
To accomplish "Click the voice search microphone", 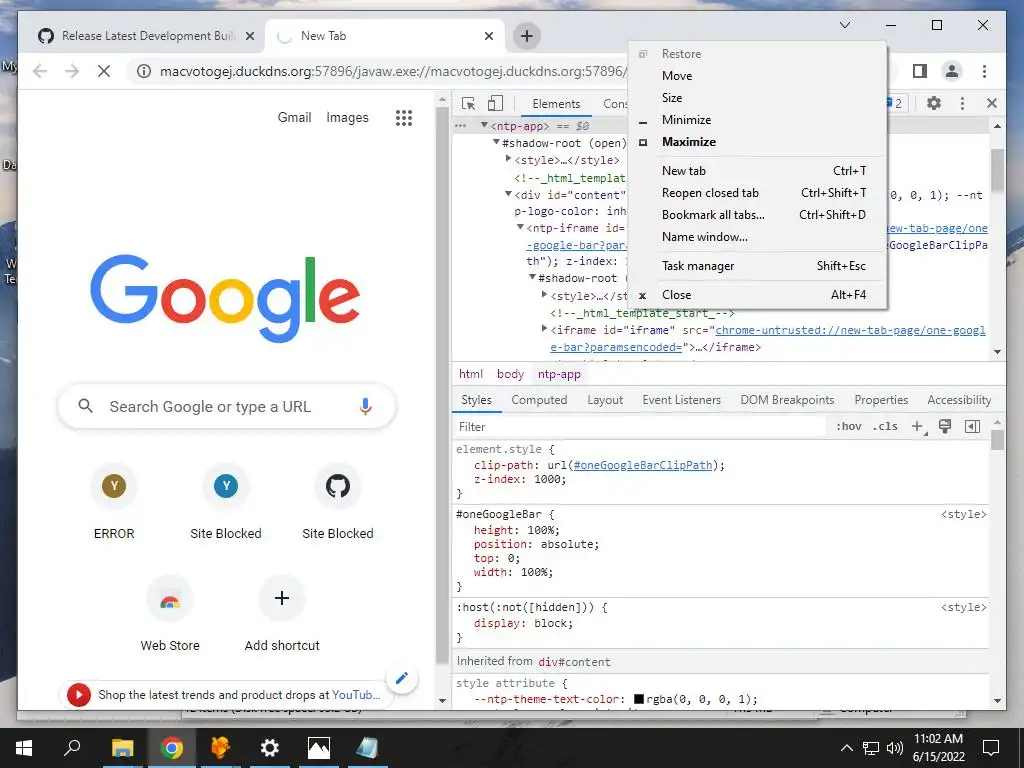I will 365,406.
